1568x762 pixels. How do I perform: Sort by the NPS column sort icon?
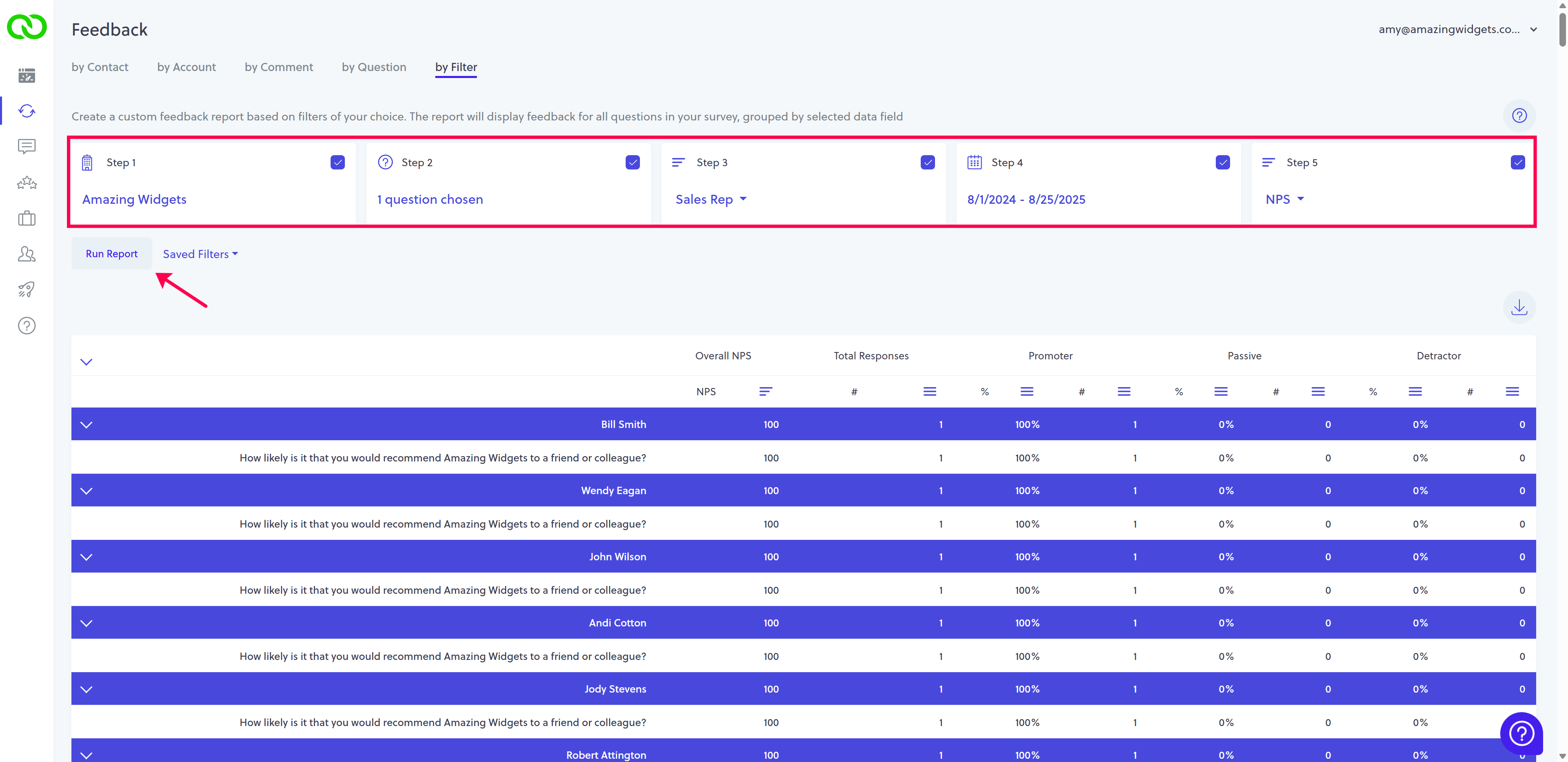click(x=765, y=392)
